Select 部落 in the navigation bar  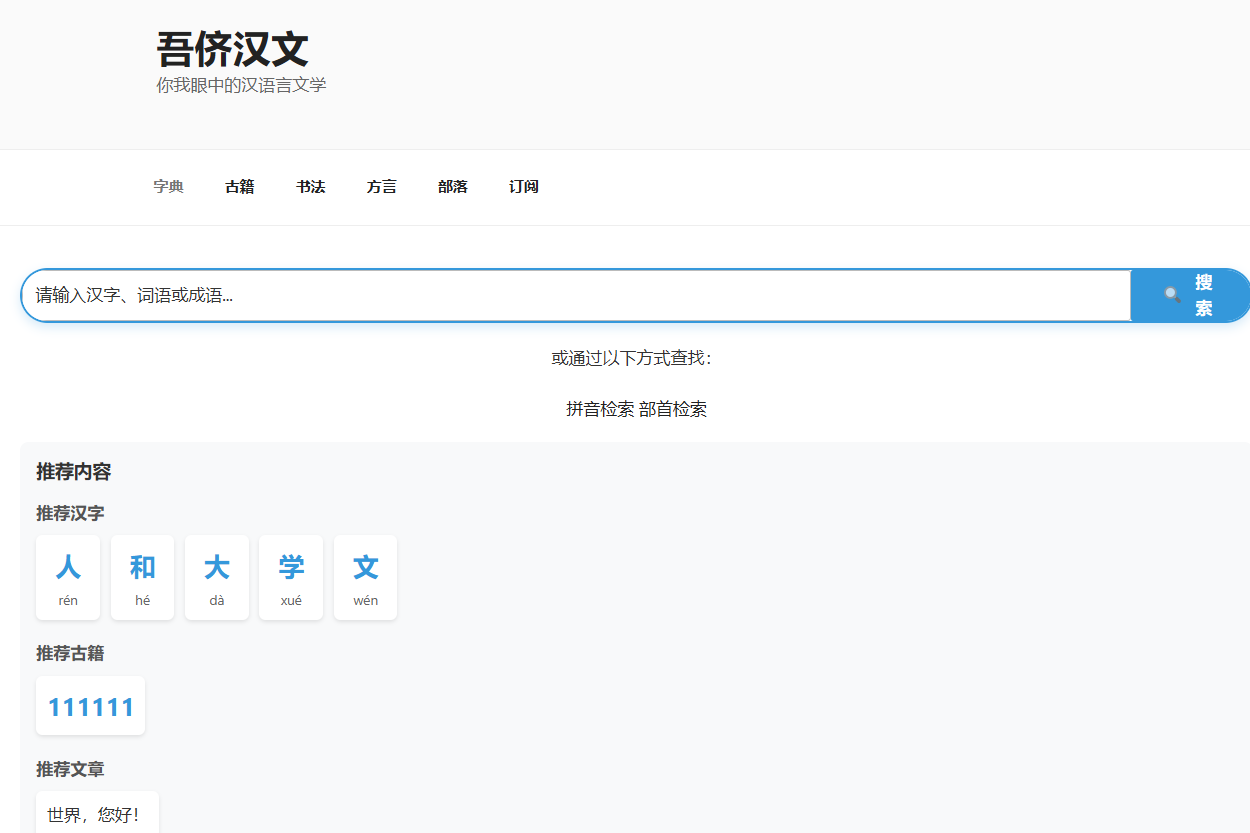point(453,187)
